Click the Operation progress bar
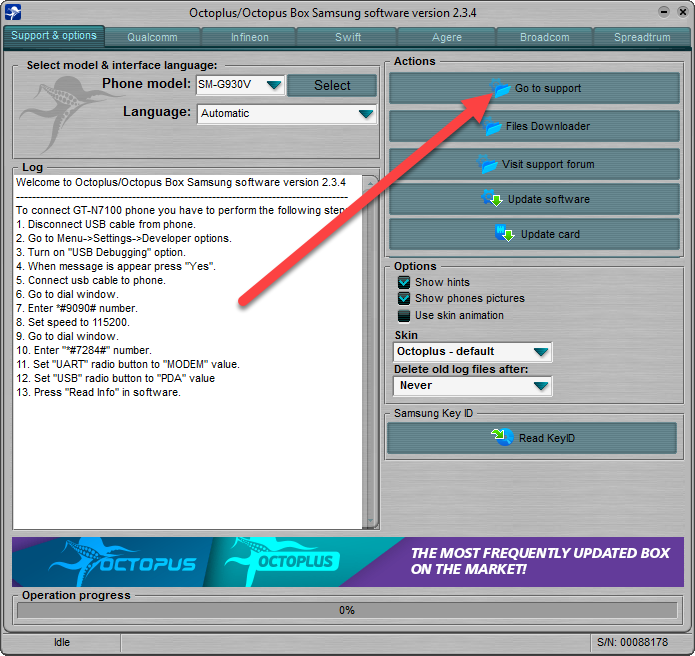The image size is (695, 656). click(x=347, y=610)
